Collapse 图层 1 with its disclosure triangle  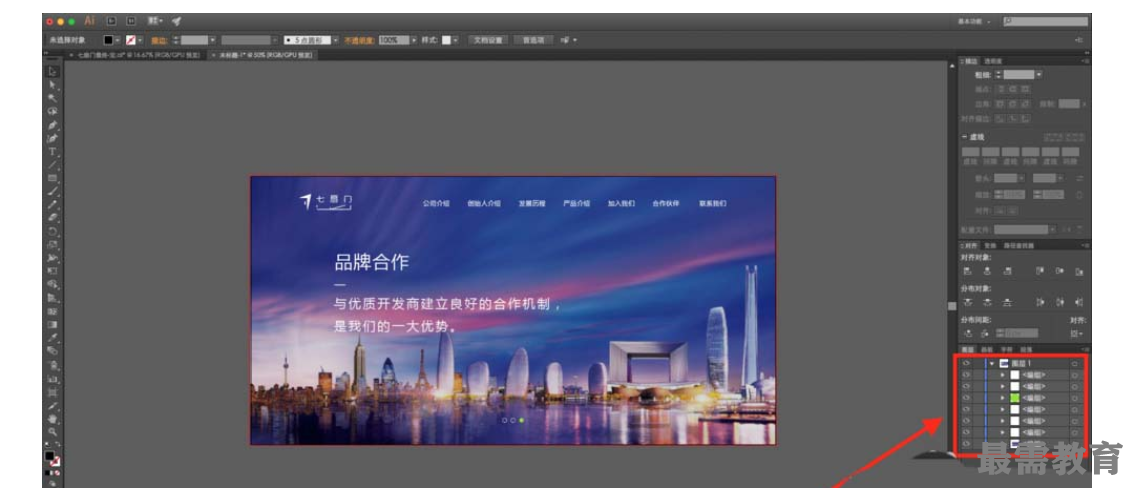pos(992,363)
